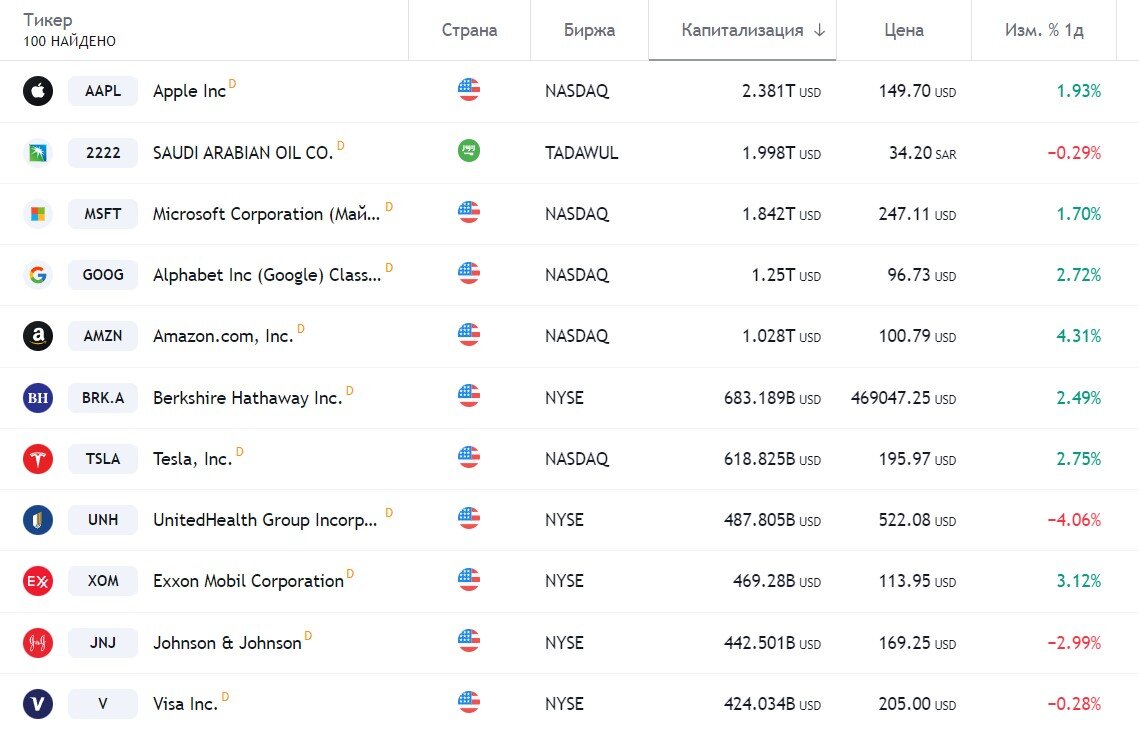Click Johnson & Johnson's −2.99% change
This screenshot has height=734, width=1139.
coord(1074,642)
